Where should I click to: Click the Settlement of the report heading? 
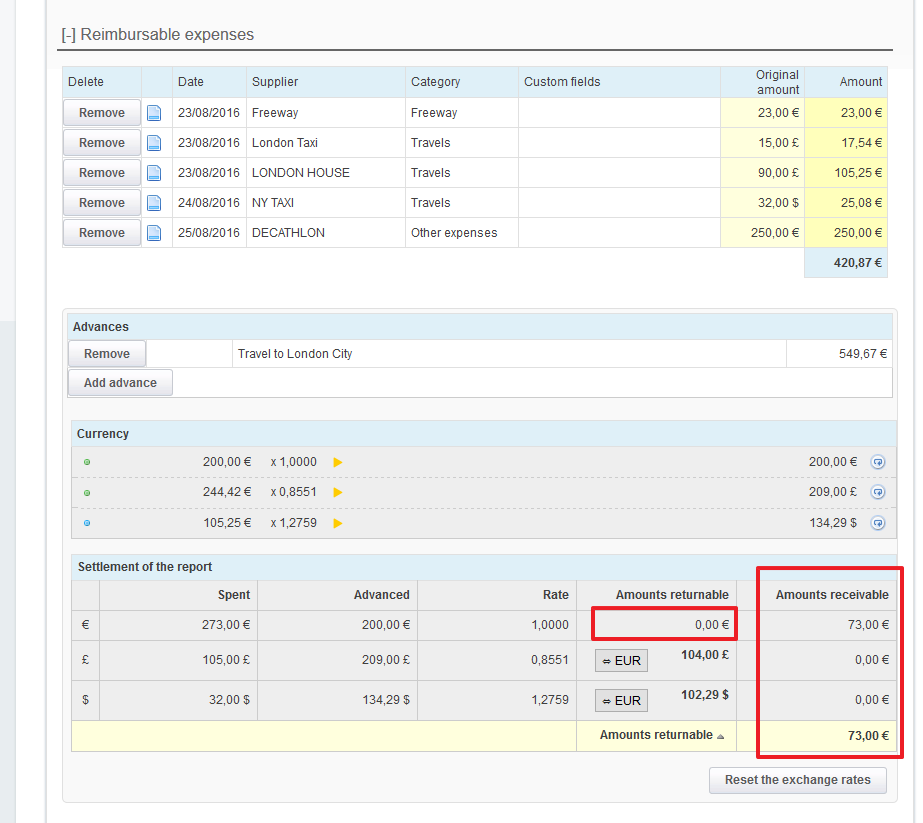[x=145, y=567]
